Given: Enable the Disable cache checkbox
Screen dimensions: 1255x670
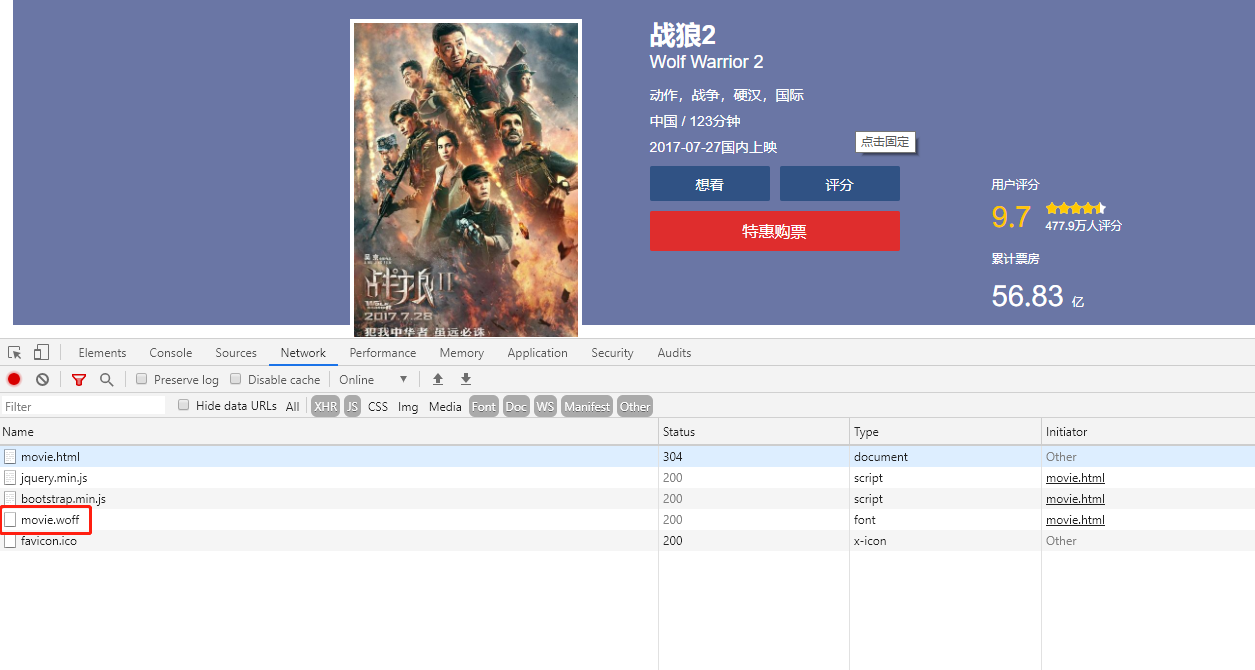Looking at the screenshot, I should (x=236, y=379).
